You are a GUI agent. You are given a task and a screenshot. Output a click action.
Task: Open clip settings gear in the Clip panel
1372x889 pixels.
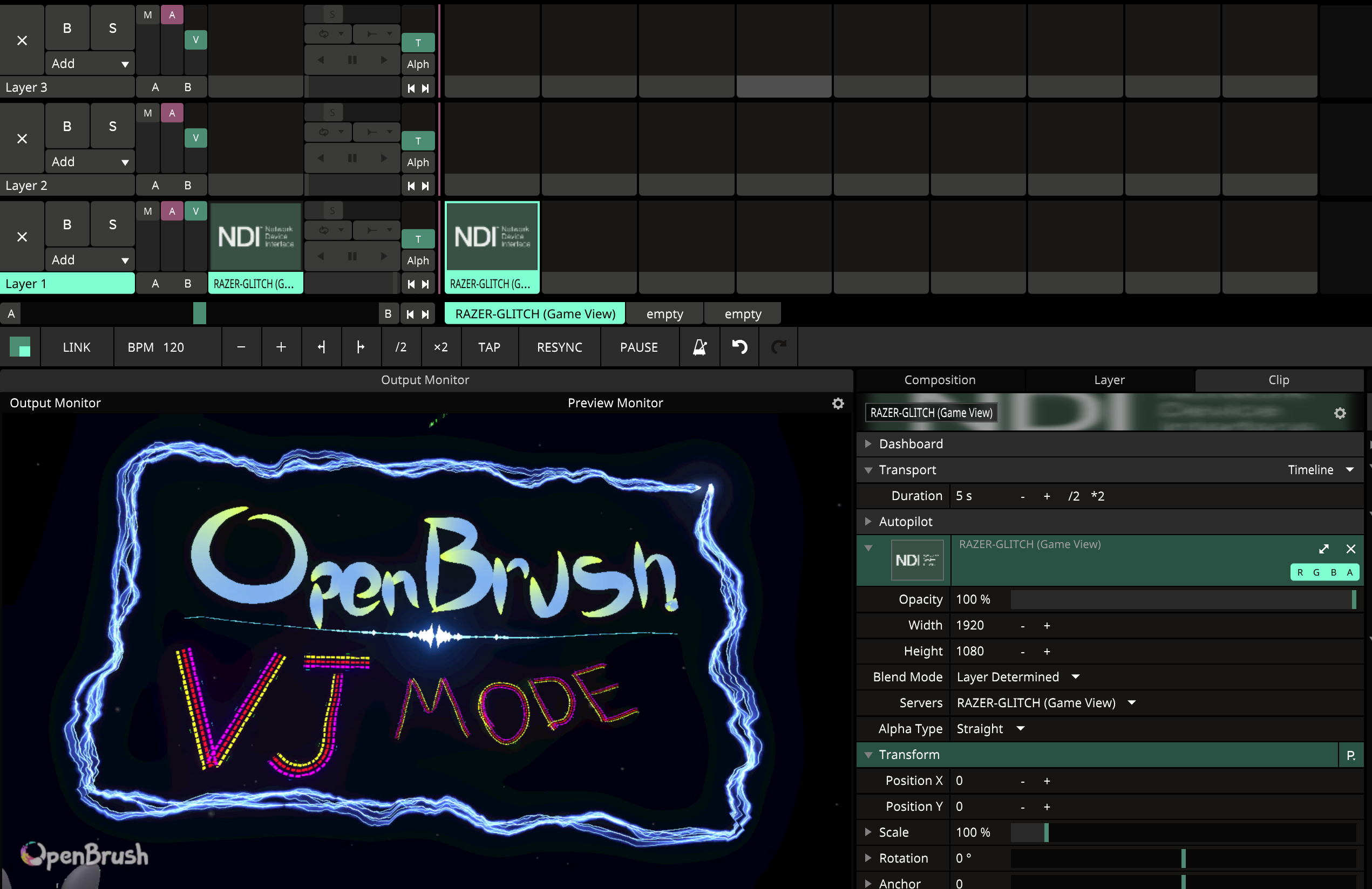pos(1340,413)
